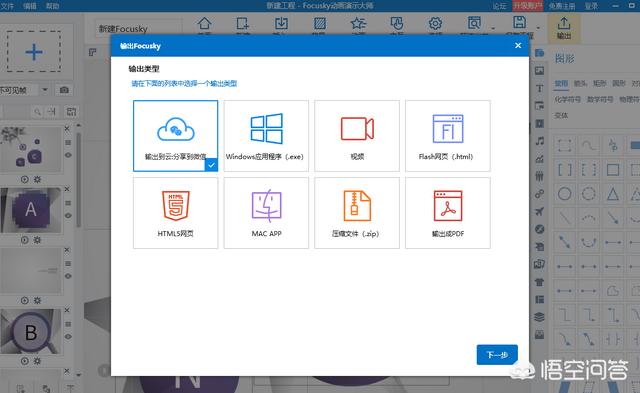This screenshot has height=393, width=640.
Task: Switch to the 箭头 shapes tab
Action: [x=580, y=84]
